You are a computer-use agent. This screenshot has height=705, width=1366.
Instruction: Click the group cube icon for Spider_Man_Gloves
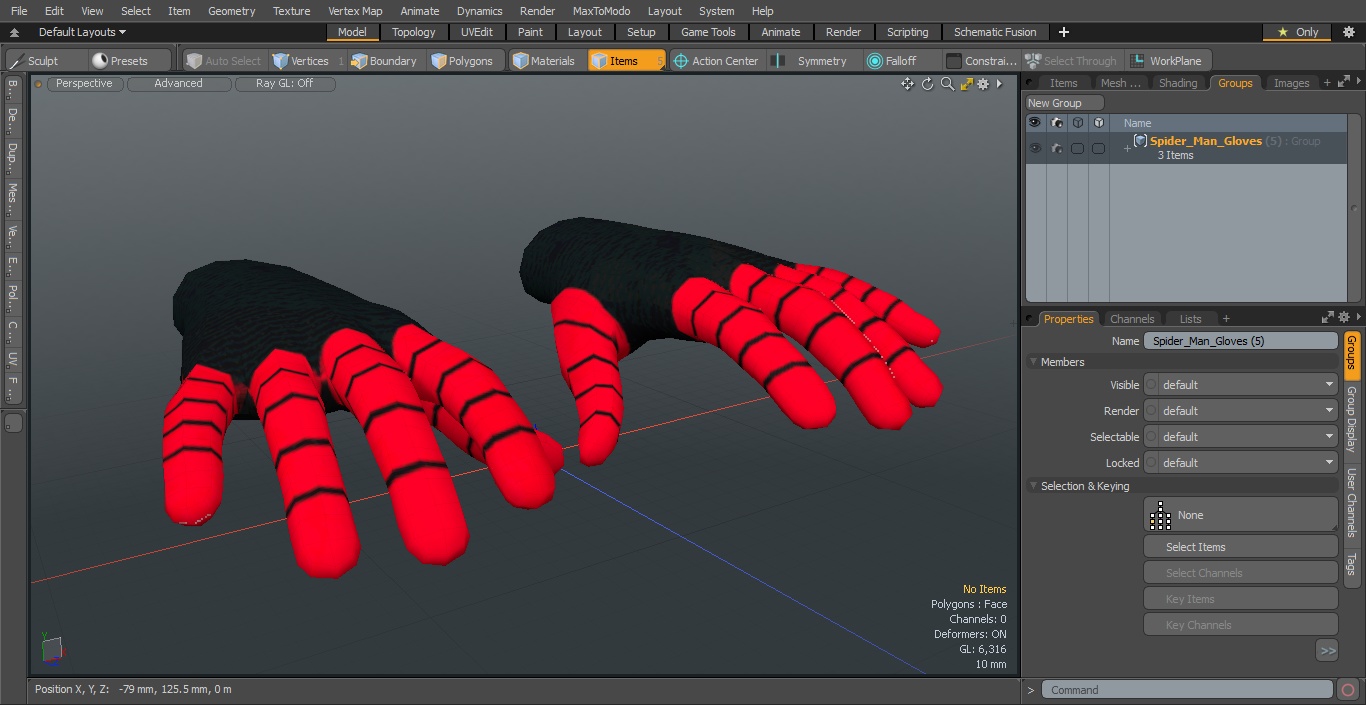tap(1140, 141)
